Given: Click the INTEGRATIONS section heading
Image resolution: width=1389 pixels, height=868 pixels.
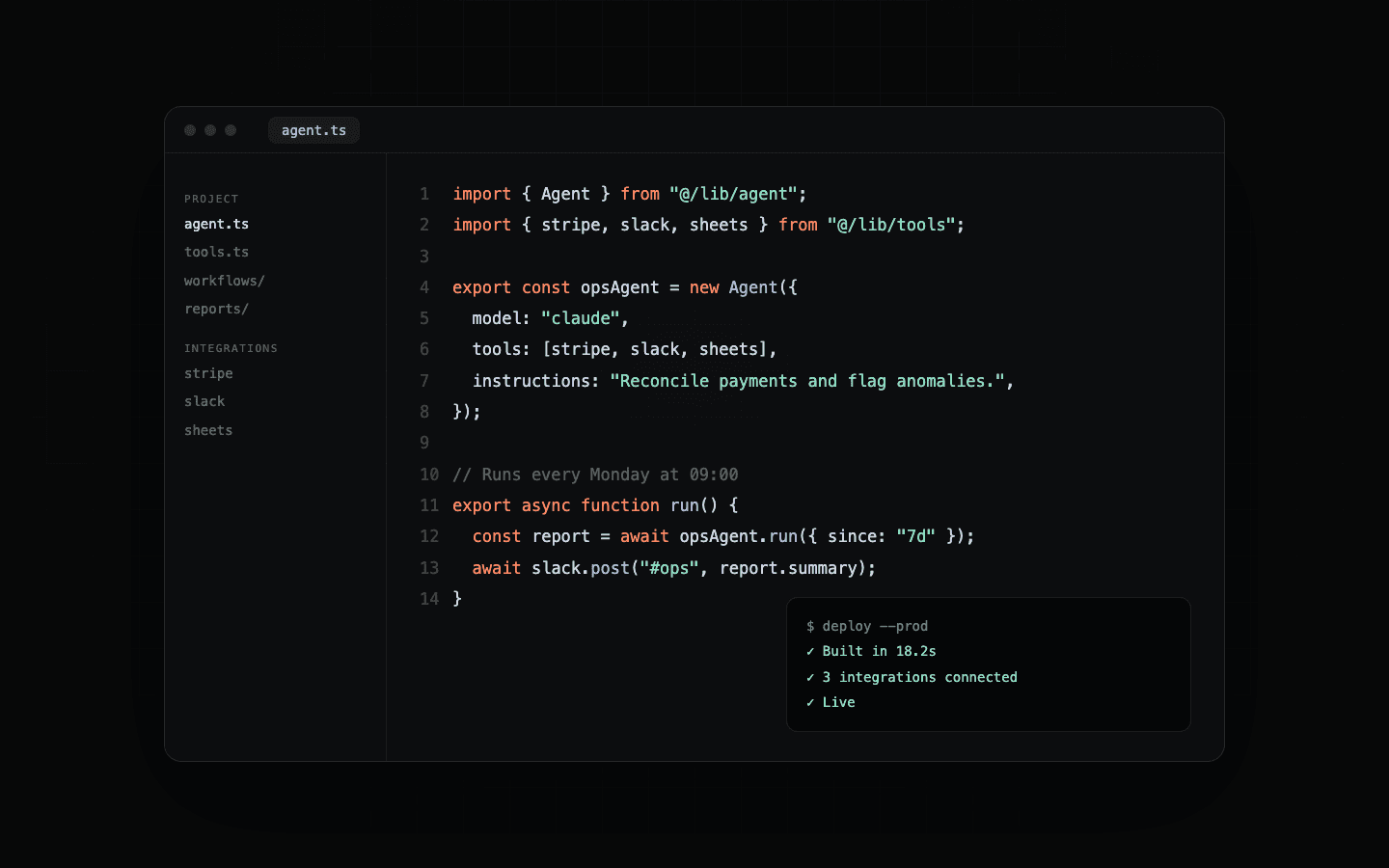Looking at the screenshot, I should (231, 348).
